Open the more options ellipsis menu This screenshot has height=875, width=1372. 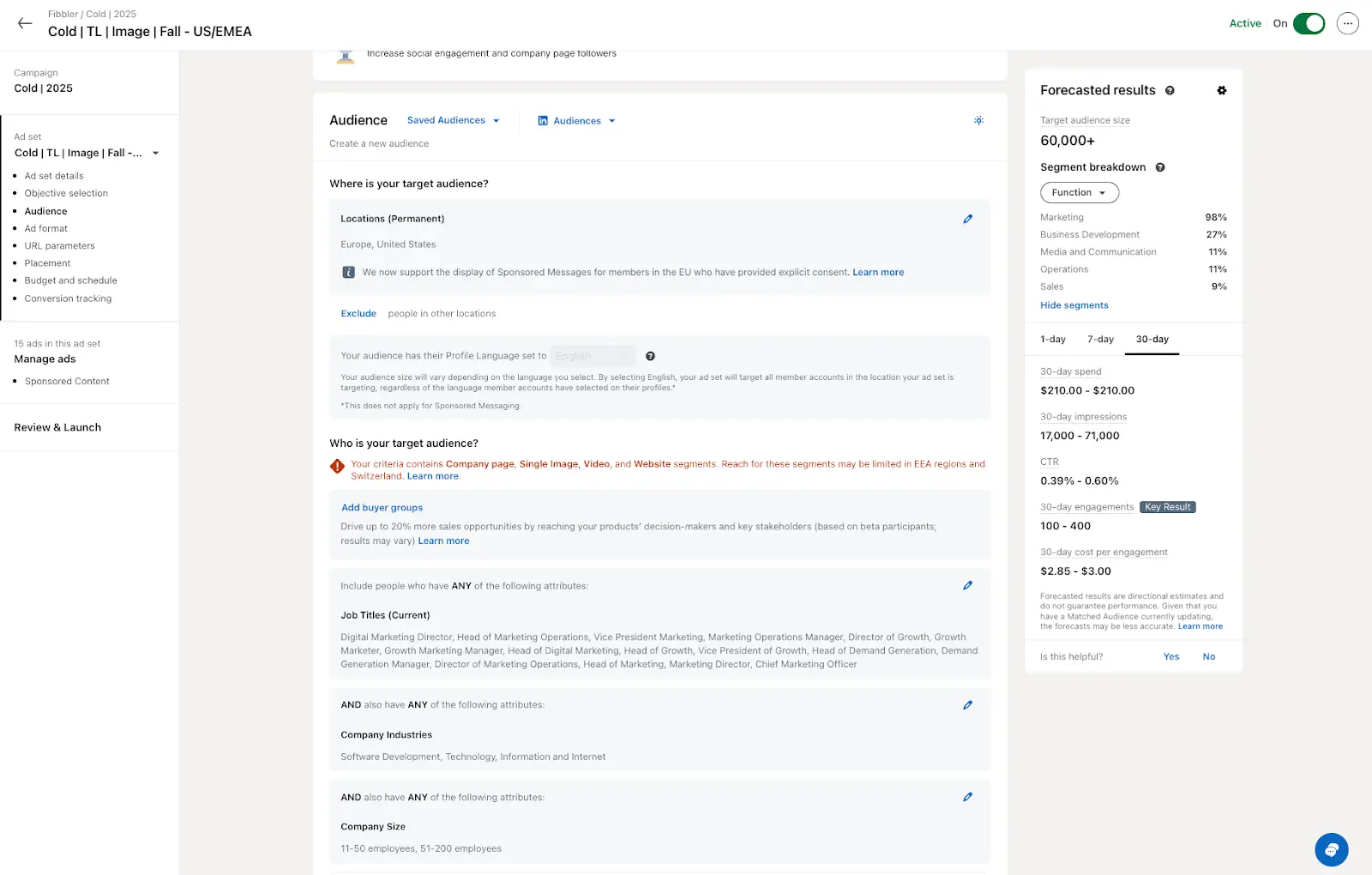click(1348, 24)
